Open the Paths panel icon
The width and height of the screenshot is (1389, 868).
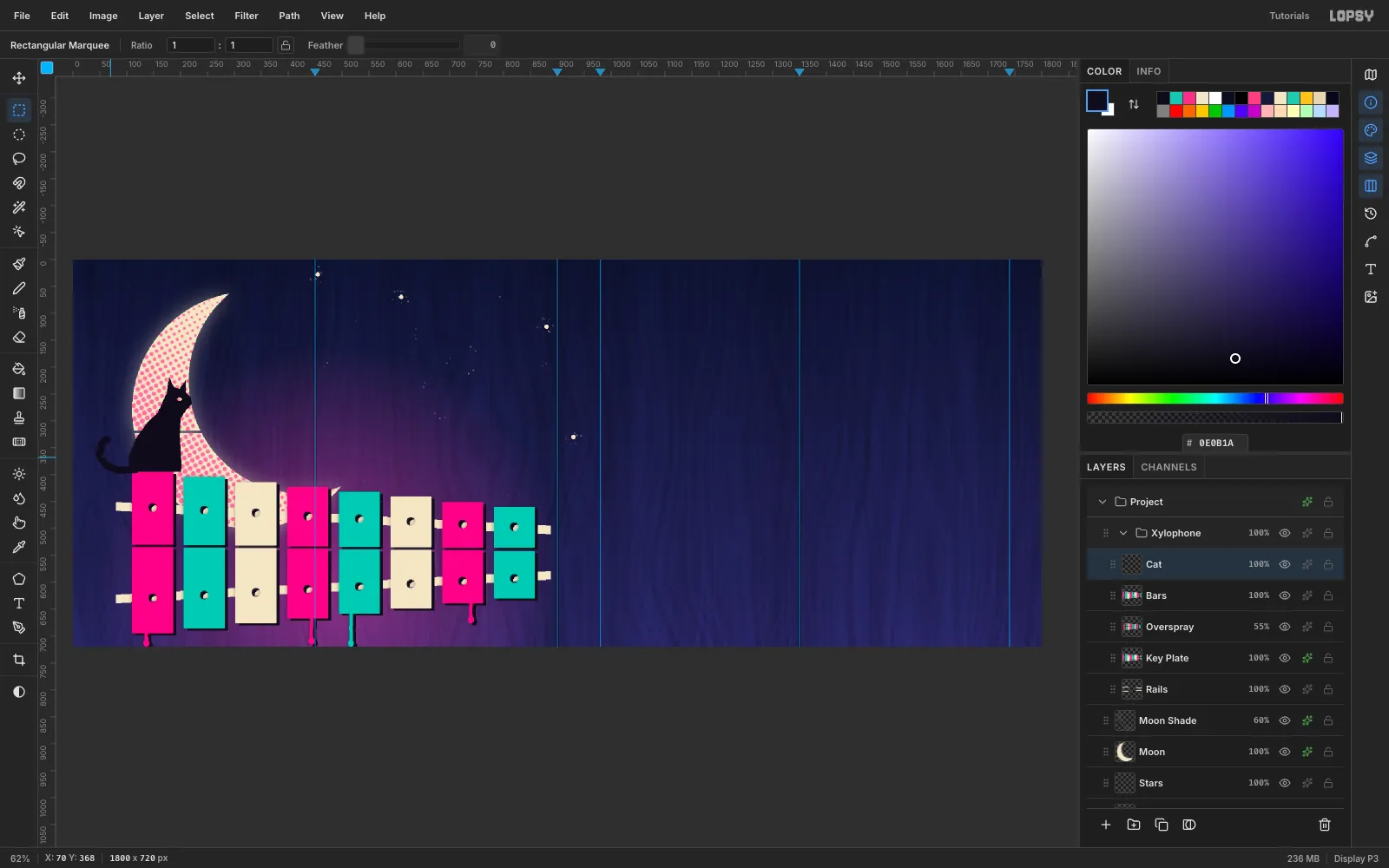pyautogui.click(x=1371, y=241)
